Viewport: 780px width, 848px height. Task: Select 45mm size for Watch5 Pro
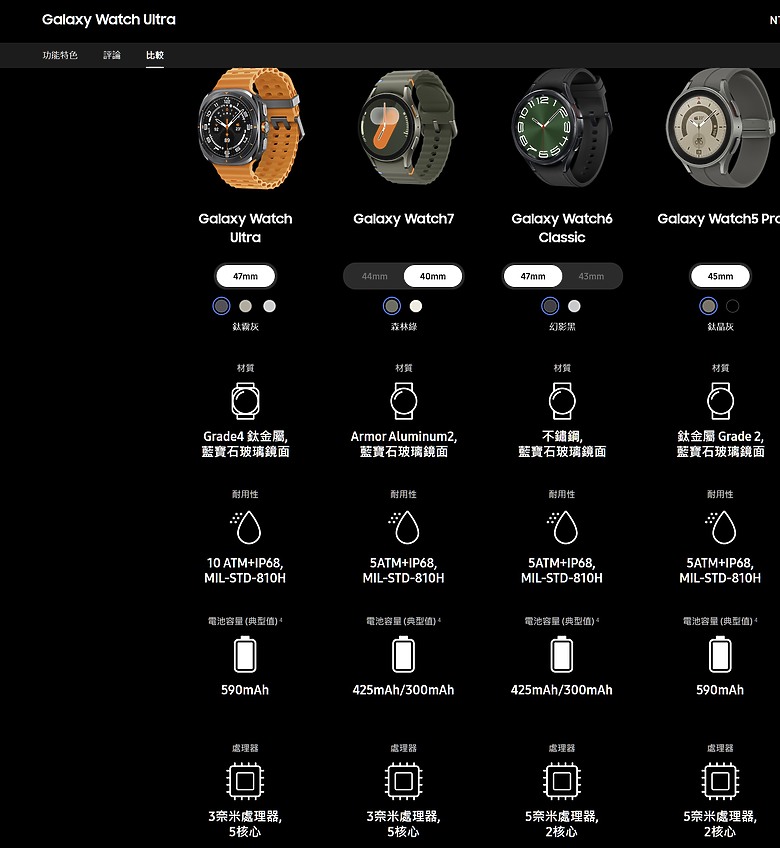720,276
